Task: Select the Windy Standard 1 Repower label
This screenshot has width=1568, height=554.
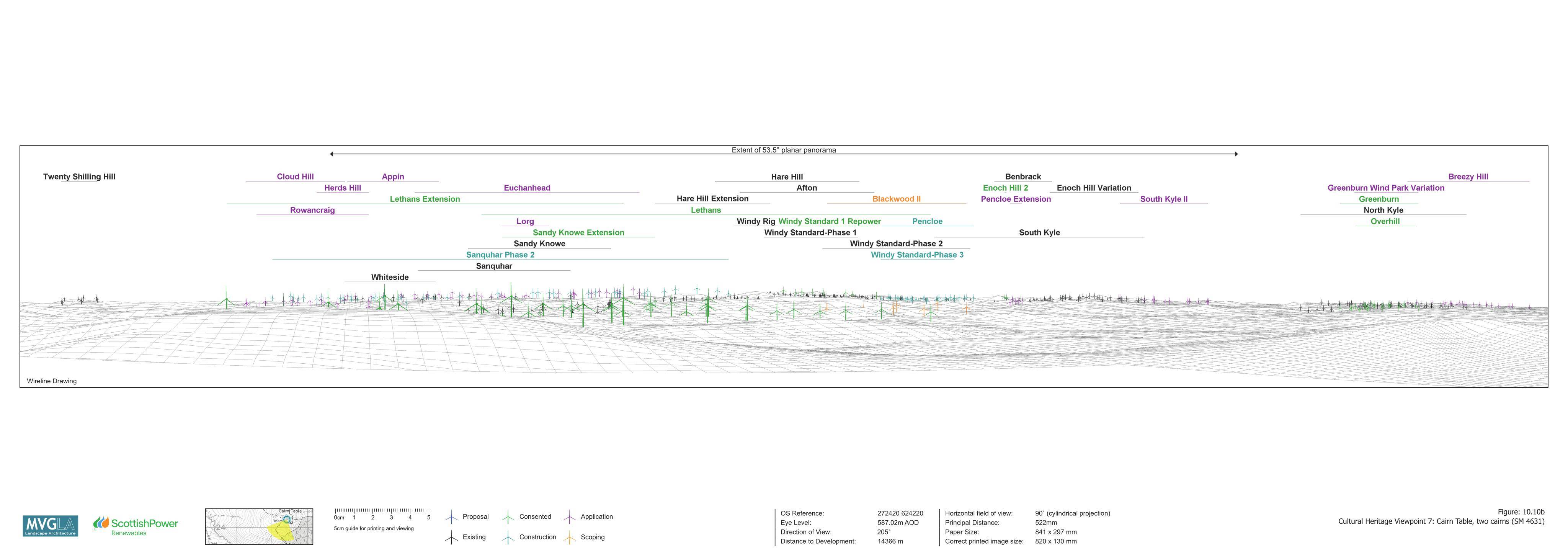Action: click(x=830, y=222)
